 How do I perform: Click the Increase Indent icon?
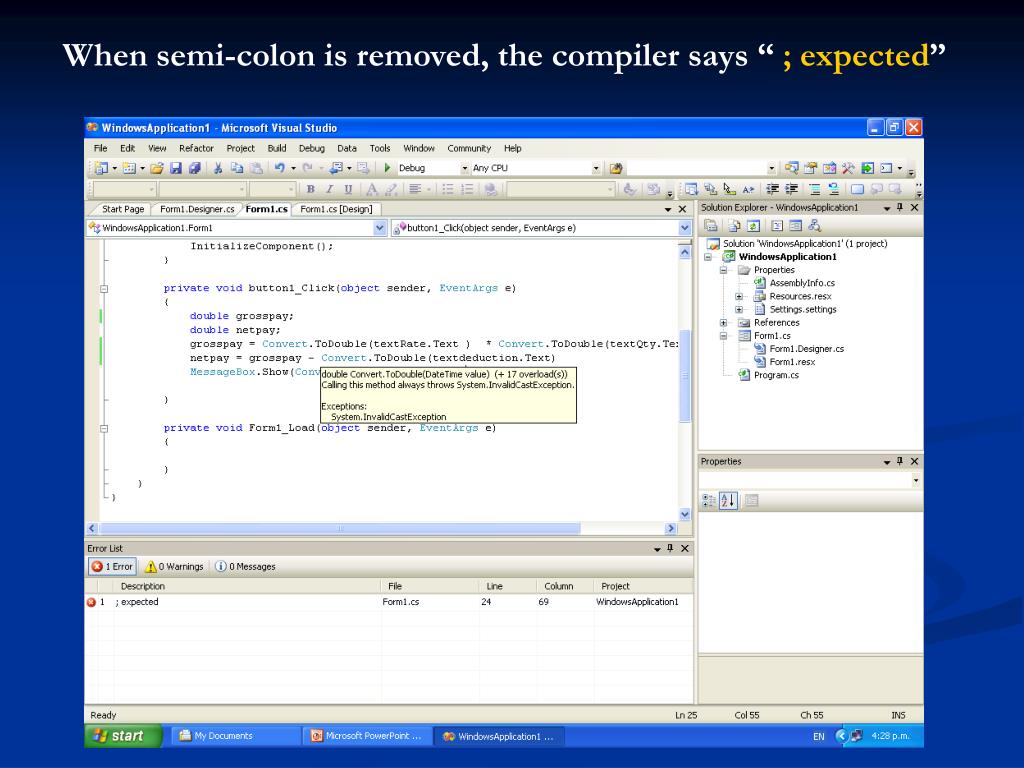[x=792, y=189]
